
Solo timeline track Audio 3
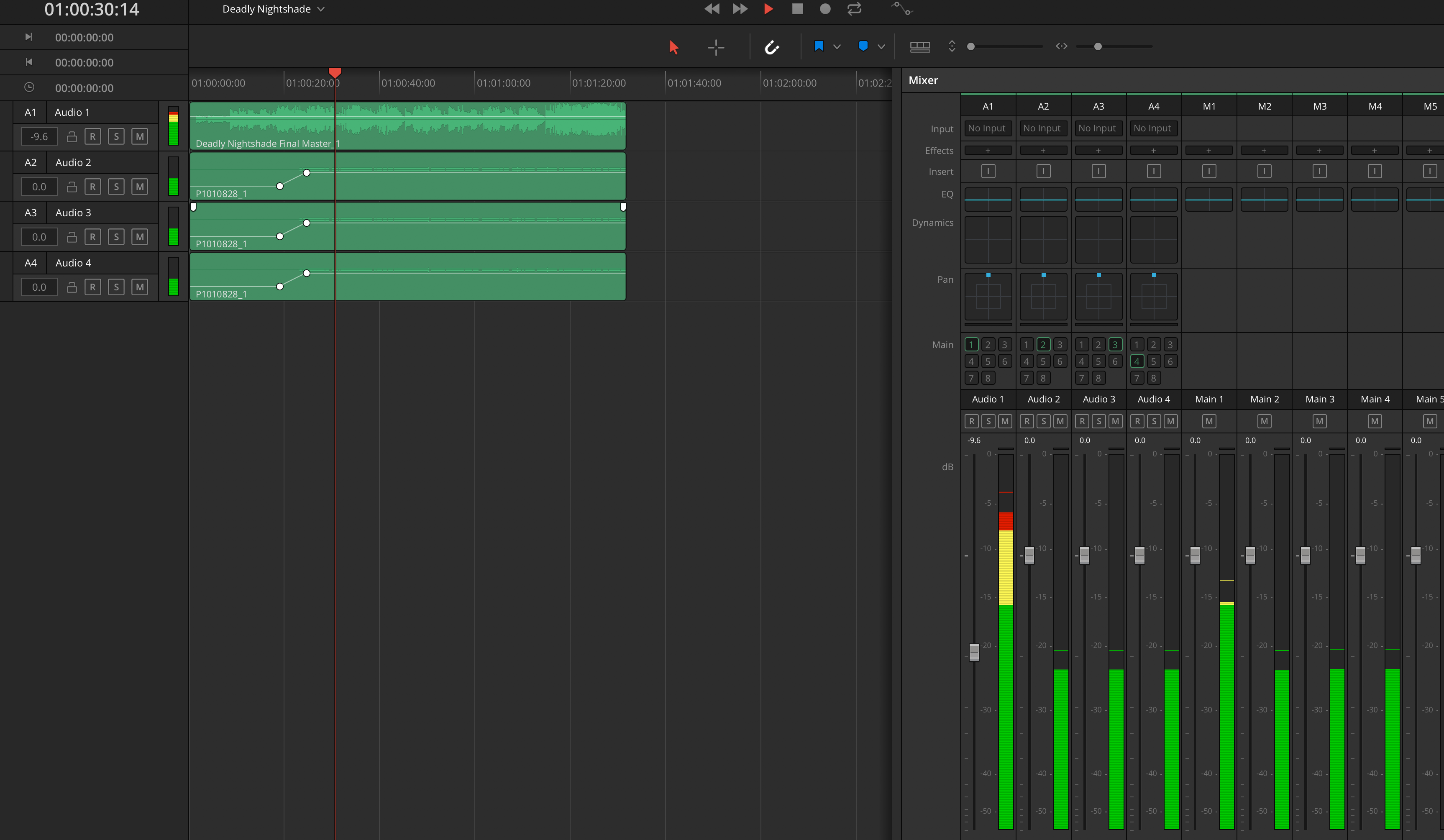click(116, 237)
